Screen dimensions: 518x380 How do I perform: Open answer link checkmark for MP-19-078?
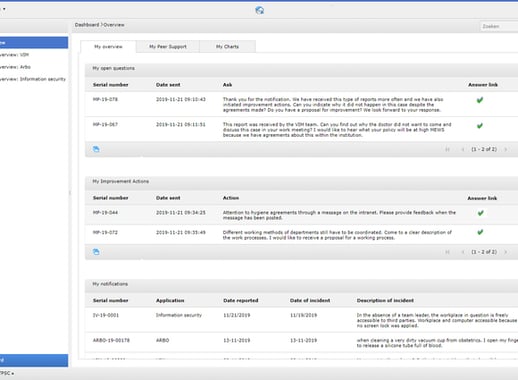tap(480, 100)
